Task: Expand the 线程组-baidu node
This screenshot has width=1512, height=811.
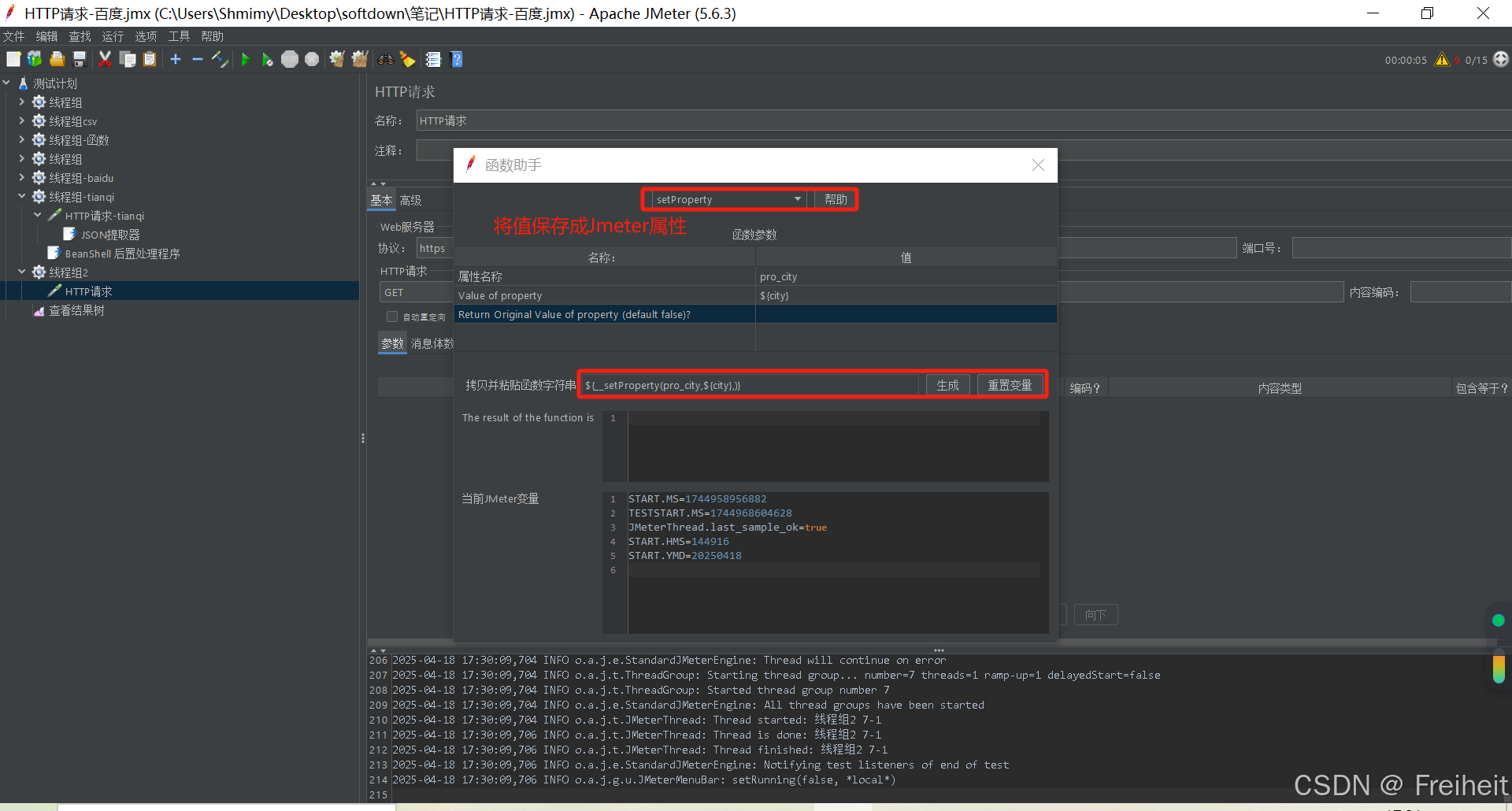Action: coord(21,177)
